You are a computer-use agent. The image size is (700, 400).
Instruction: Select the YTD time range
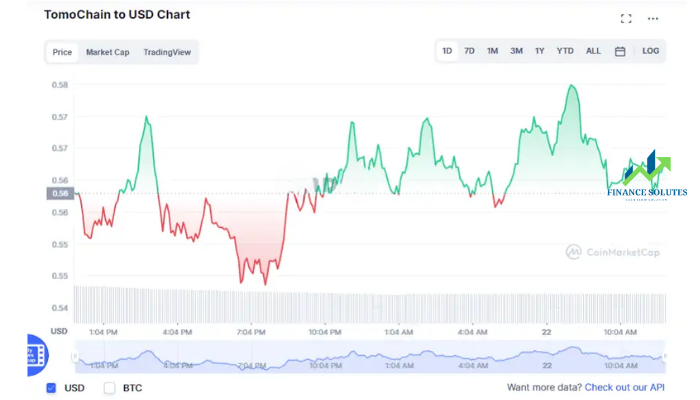click(565, 51)
